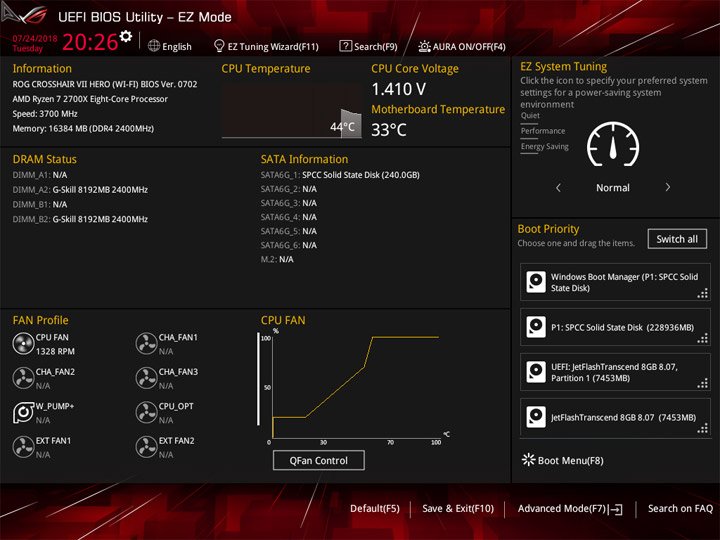720x540 pixels.
Task: Select the EXT FAN2 fan icon
Action: tap(146, 447)
